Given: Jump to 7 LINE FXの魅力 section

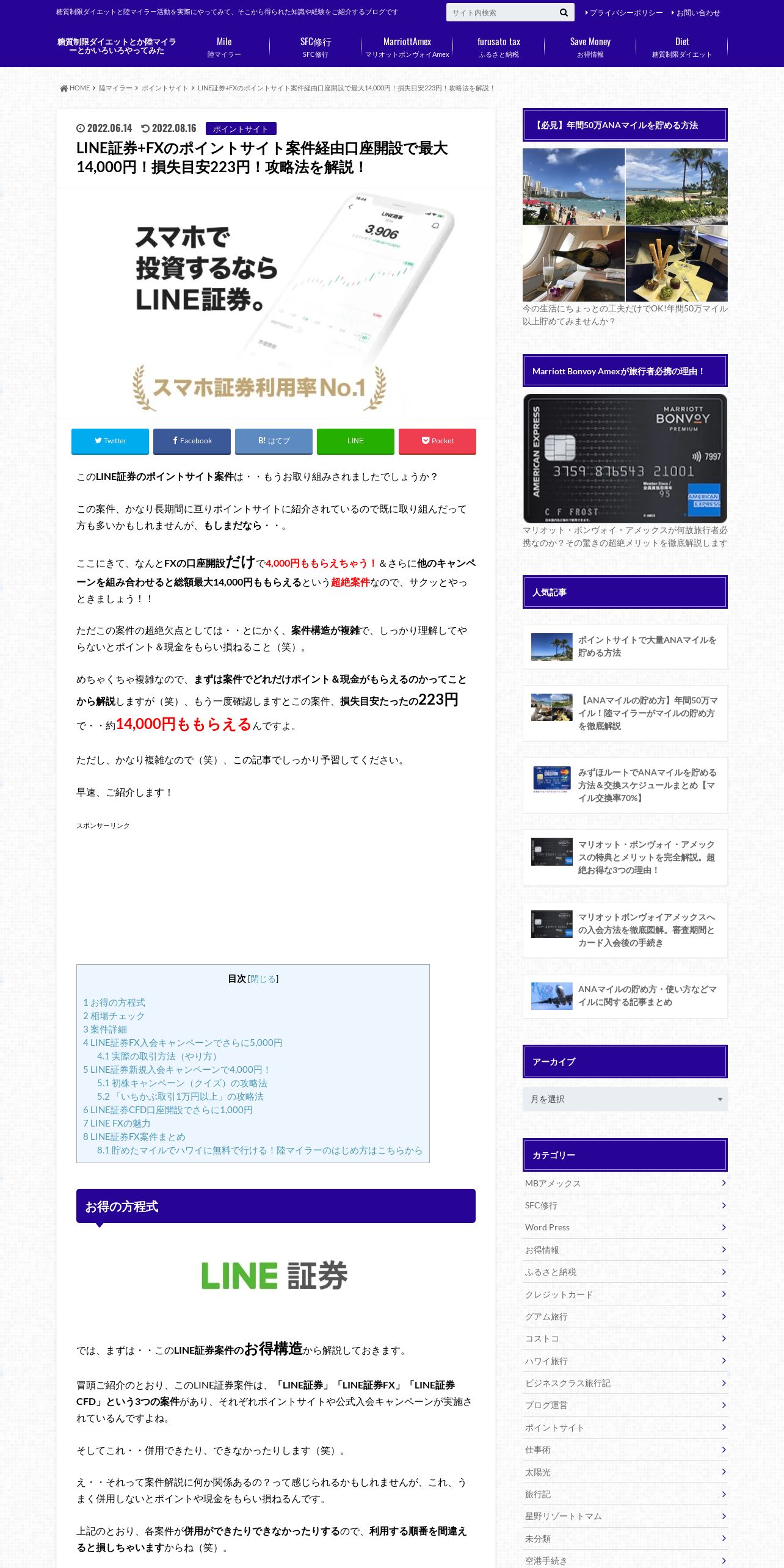Looking at the screenshot, I should click(x=117, y=1123).
